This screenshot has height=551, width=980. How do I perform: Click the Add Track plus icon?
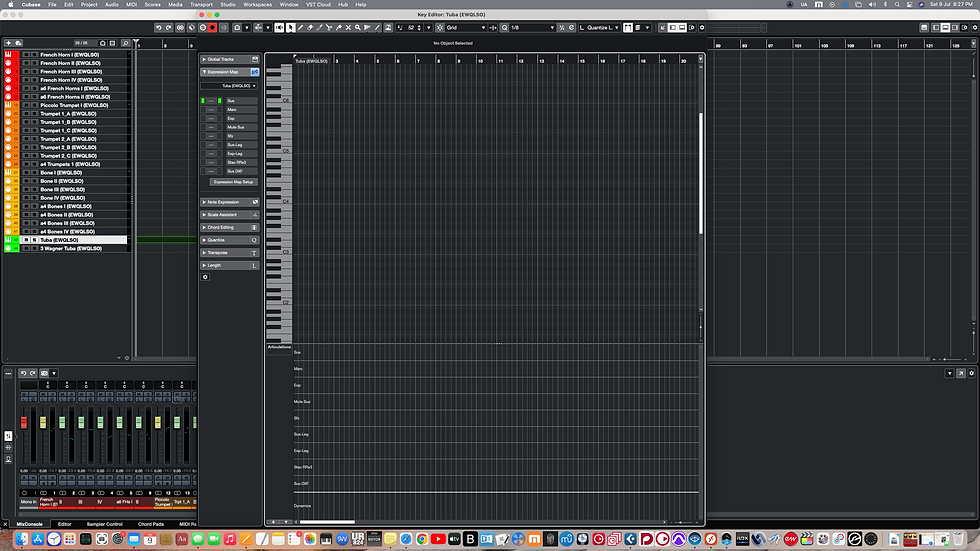(x=8, y=43)
